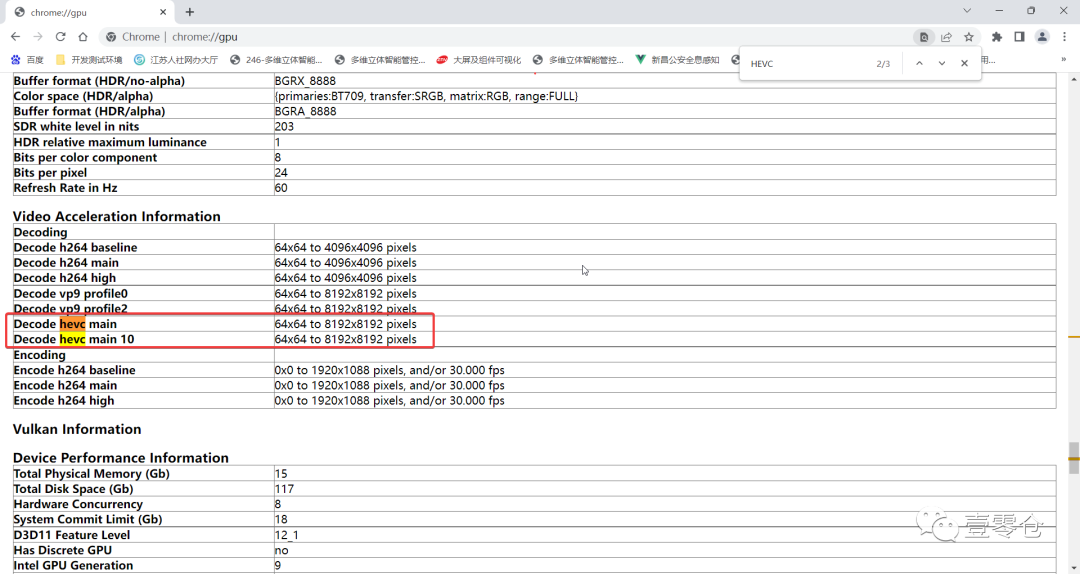The width and height of the screenshot is (1080, 574).
Task: Toggle the browser side panel icon
Action: [1019, 37]
